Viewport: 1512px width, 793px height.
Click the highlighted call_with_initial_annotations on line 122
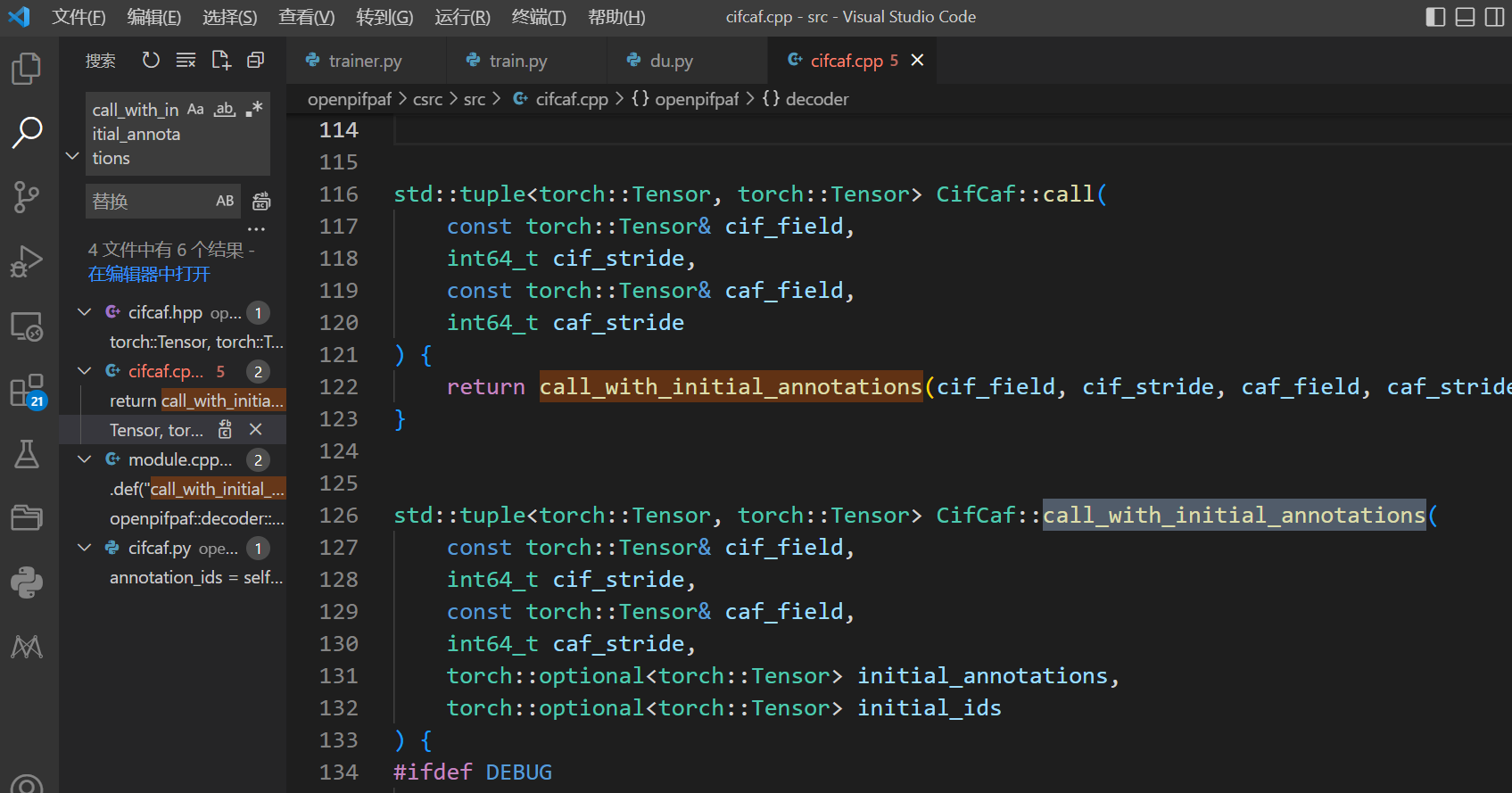pos(731,386)
